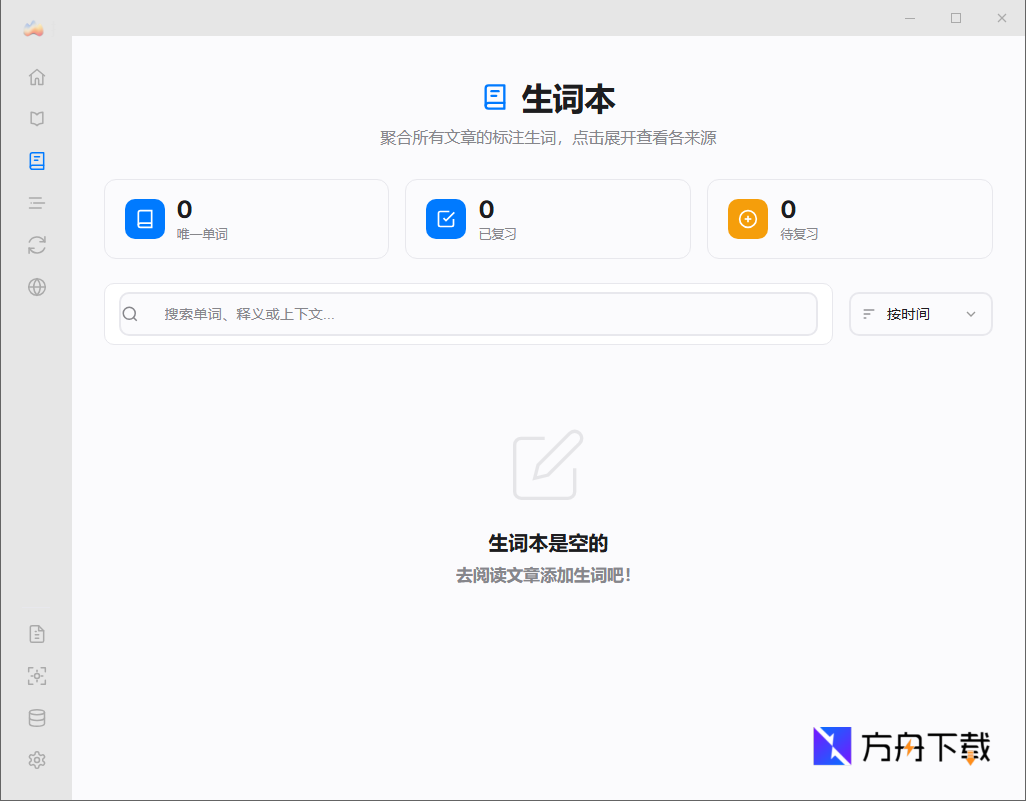
Task: Click the sync/refresh icon in sidebar
Action: pyautogui.click(x=36, y=244)
